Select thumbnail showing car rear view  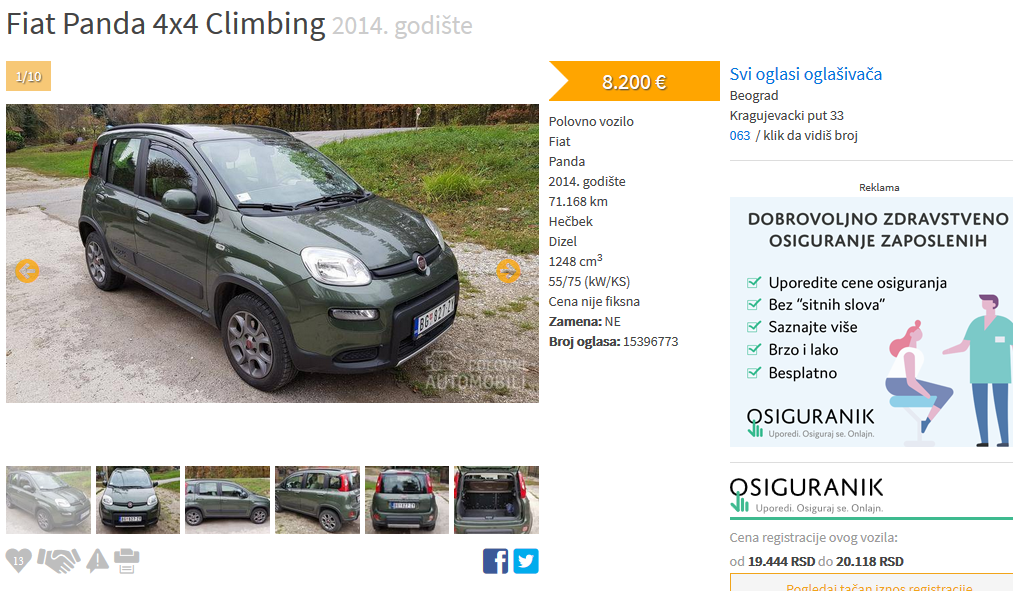pyautogui.click(x=406, y=500)
